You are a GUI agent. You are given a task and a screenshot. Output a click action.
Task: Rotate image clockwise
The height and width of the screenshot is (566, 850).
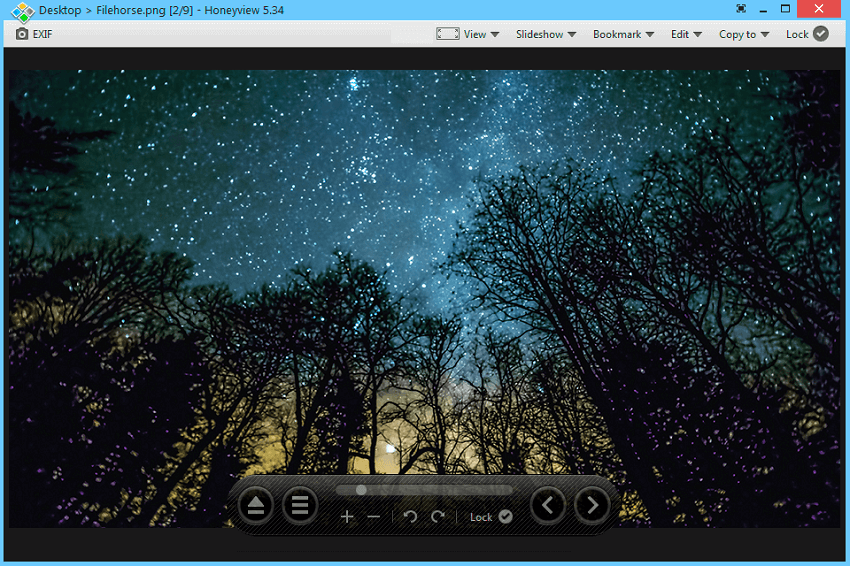[x=437, y=517]
